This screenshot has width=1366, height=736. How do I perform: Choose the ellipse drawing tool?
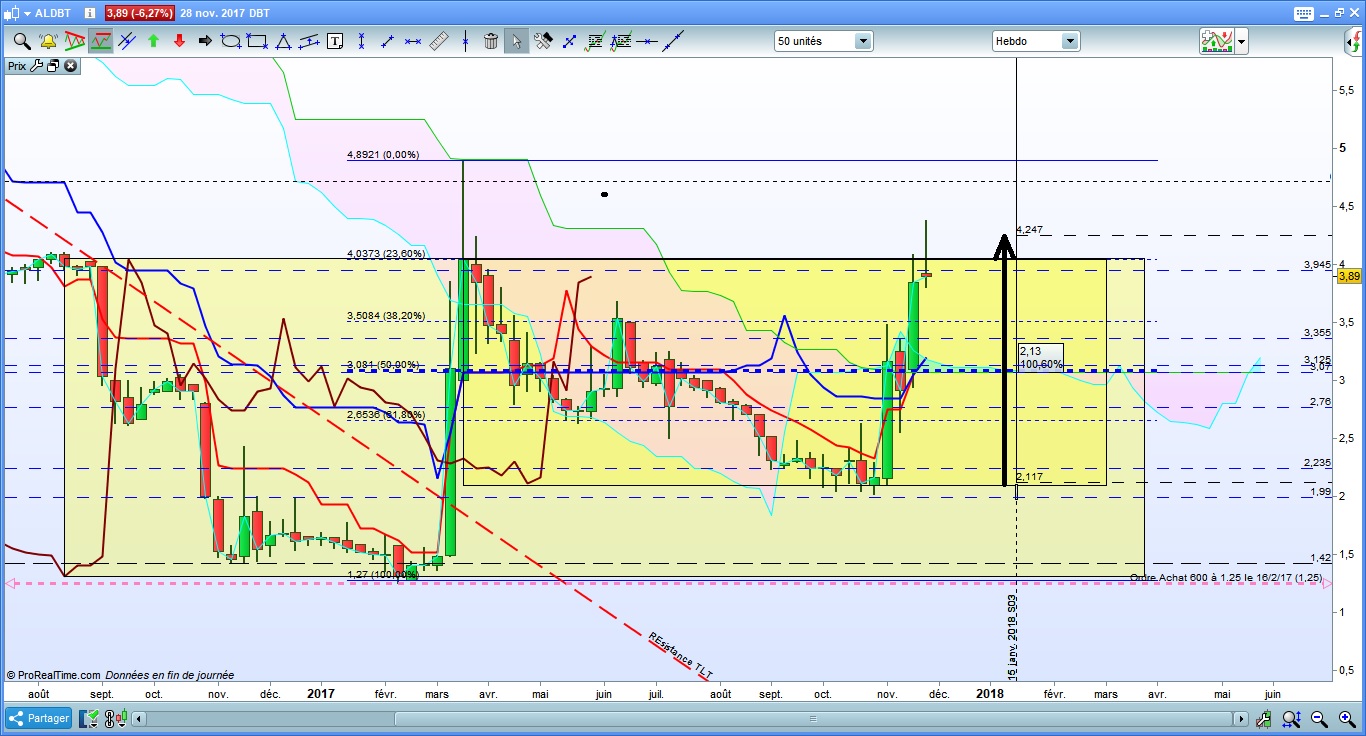coord(231,41)
